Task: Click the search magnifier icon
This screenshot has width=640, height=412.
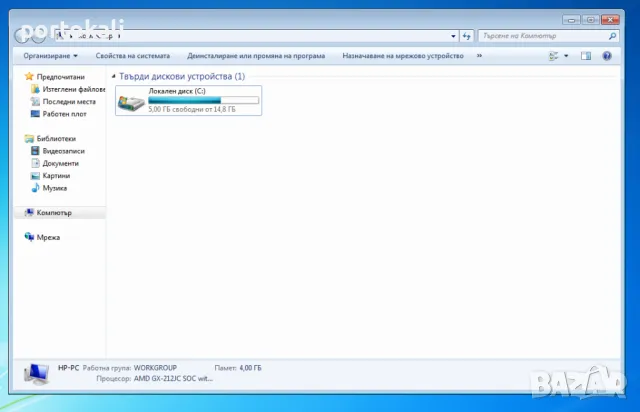Action: pos(612,36)
